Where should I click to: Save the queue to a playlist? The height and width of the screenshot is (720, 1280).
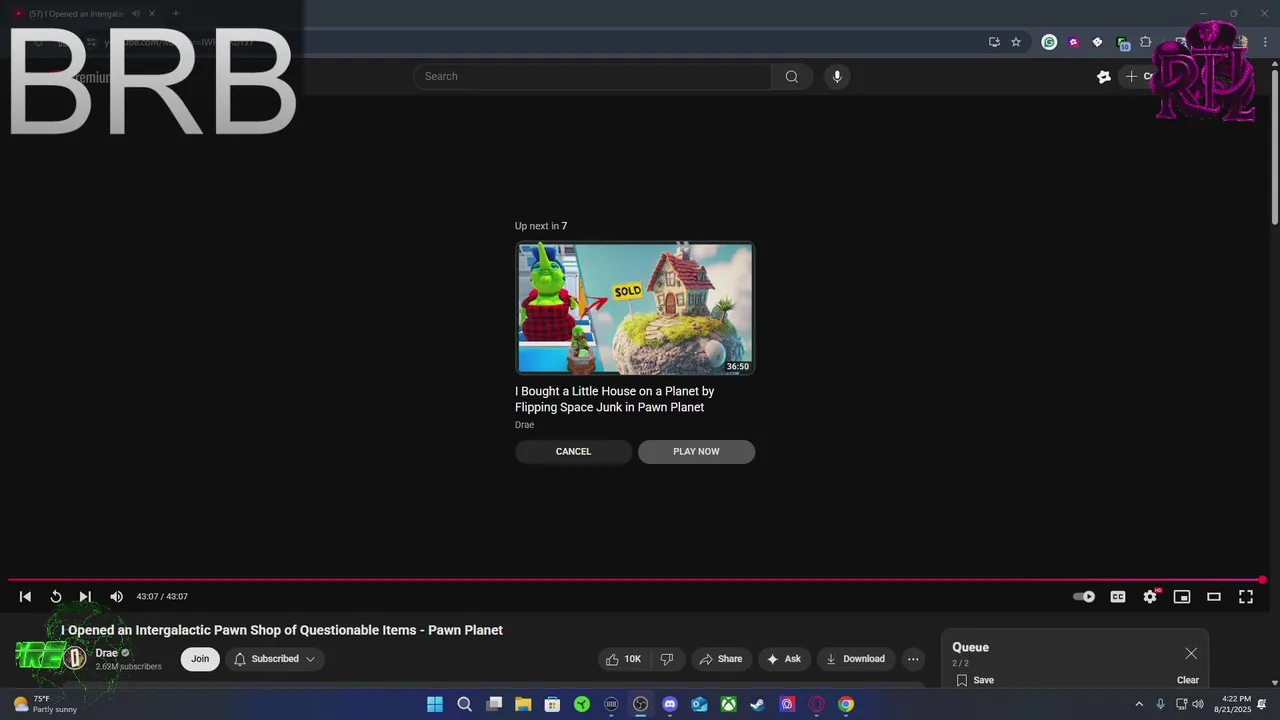click(x=975, y=680)
